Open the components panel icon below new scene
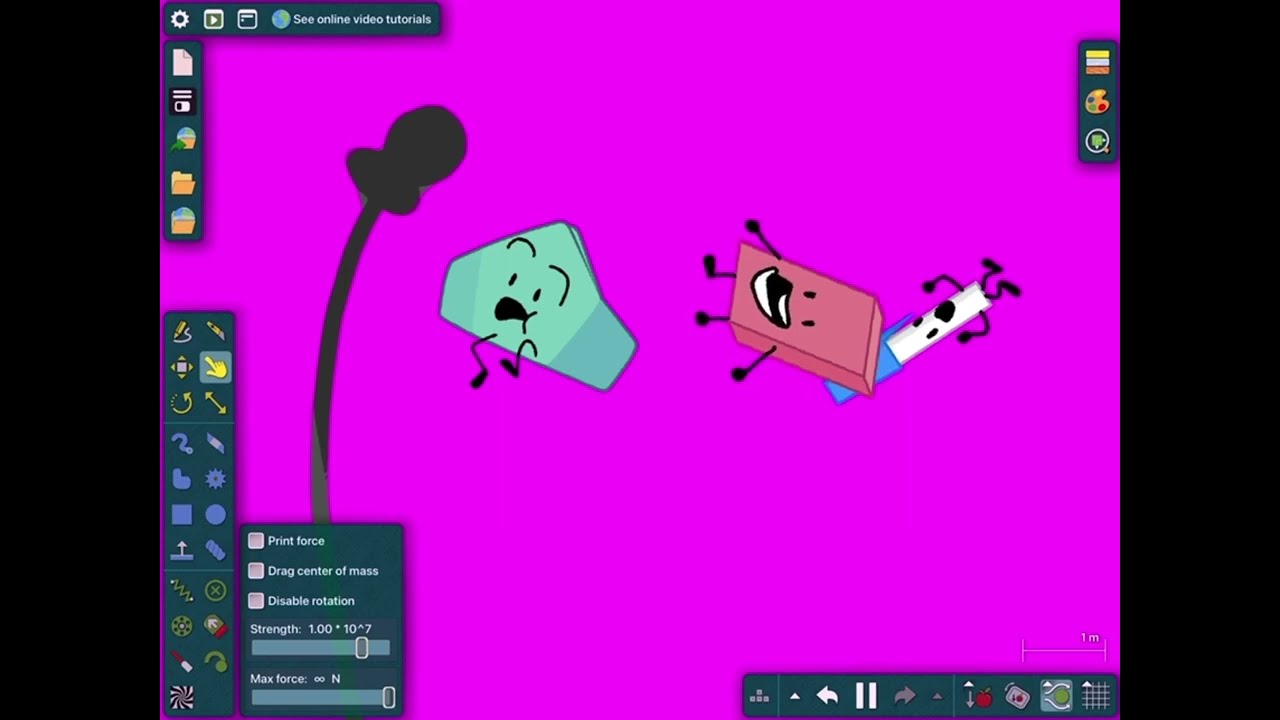Viewport: 1280px width, 720px height. coord(182,101)
